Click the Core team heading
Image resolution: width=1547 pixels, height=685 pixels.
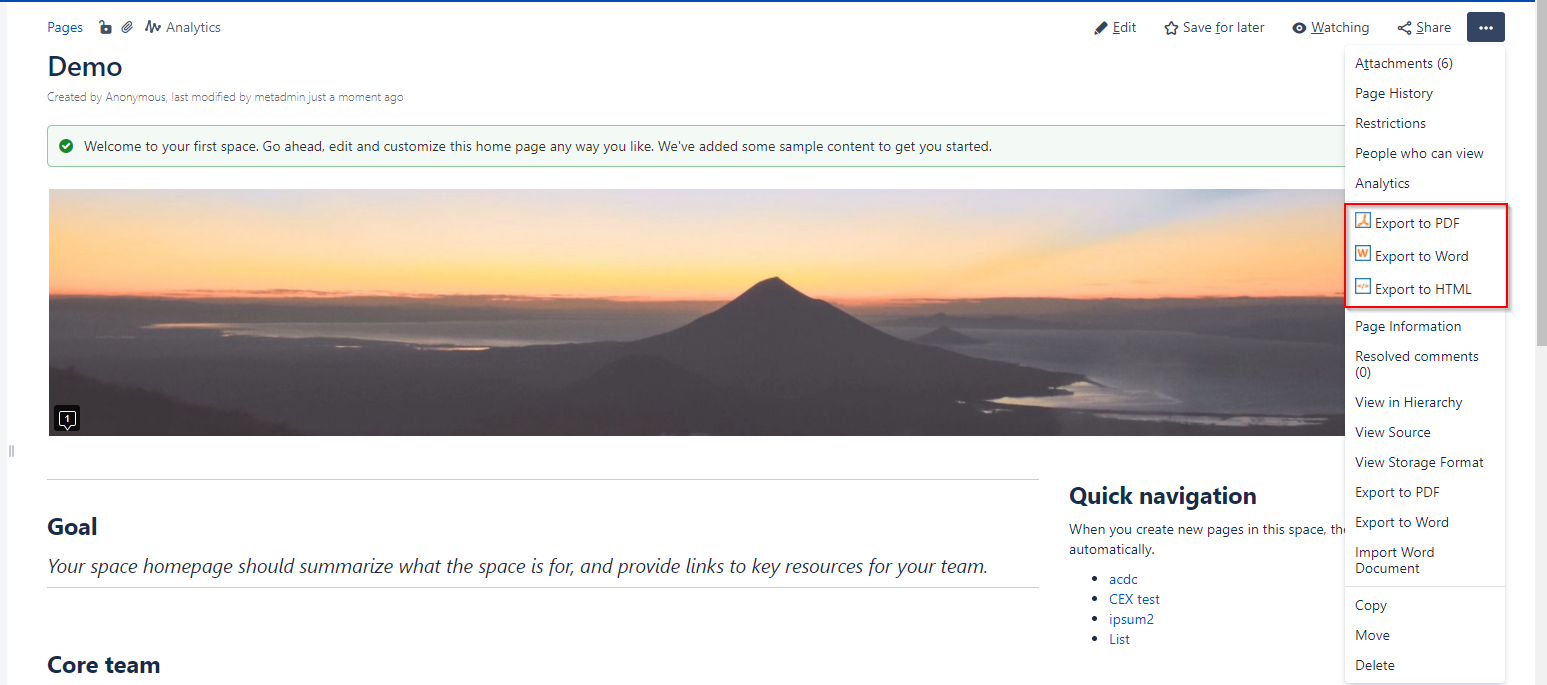coord(103,665)
